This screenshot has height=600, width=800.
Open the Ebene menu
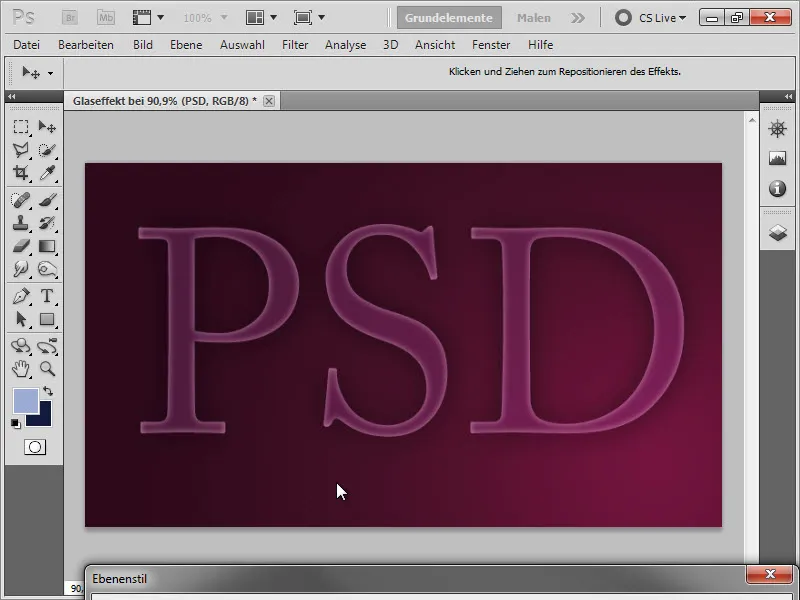click(186, 45)
